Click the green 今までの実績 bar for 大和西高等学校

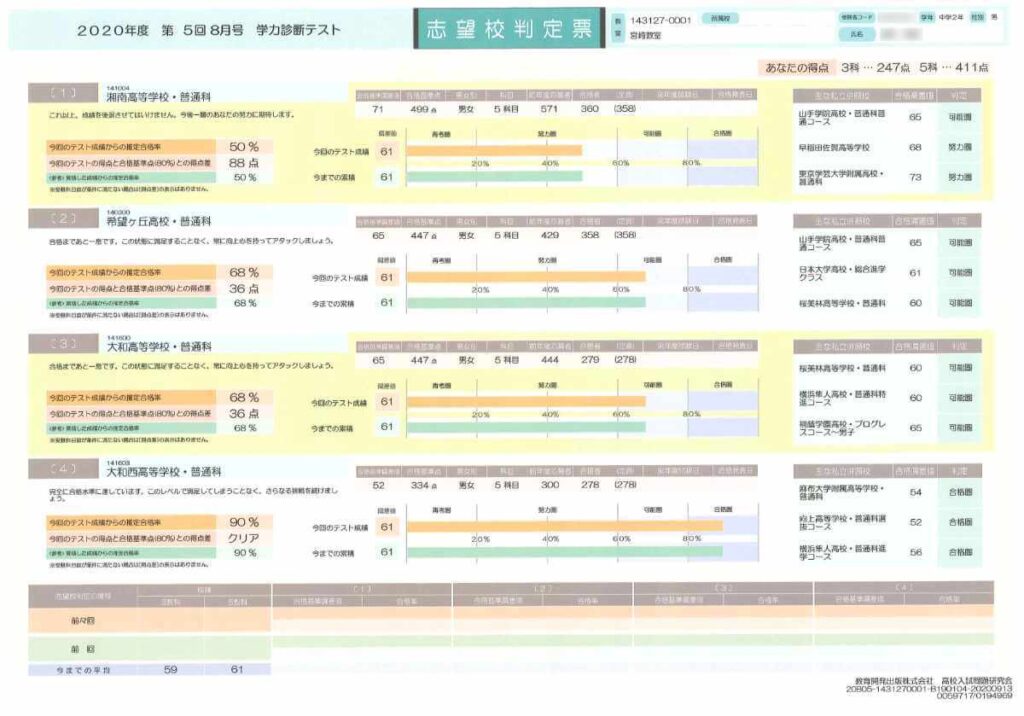(x=563, y=551)
